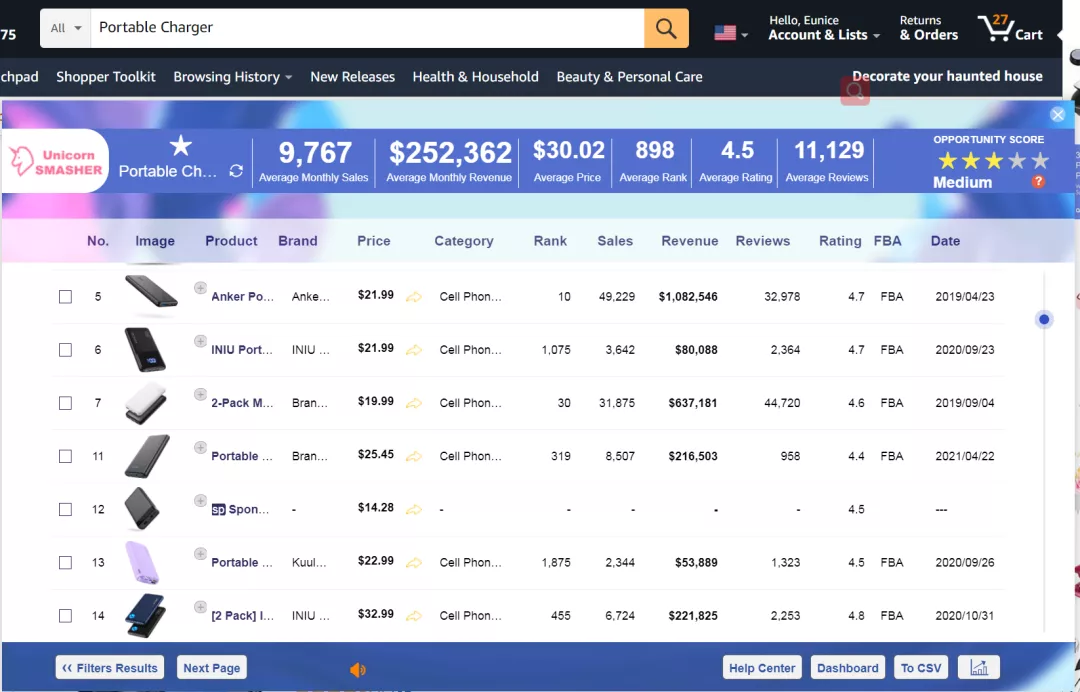Expand the Account & Lists menu
Viewport: 1080px width, 692px height.
click(824, 28)
